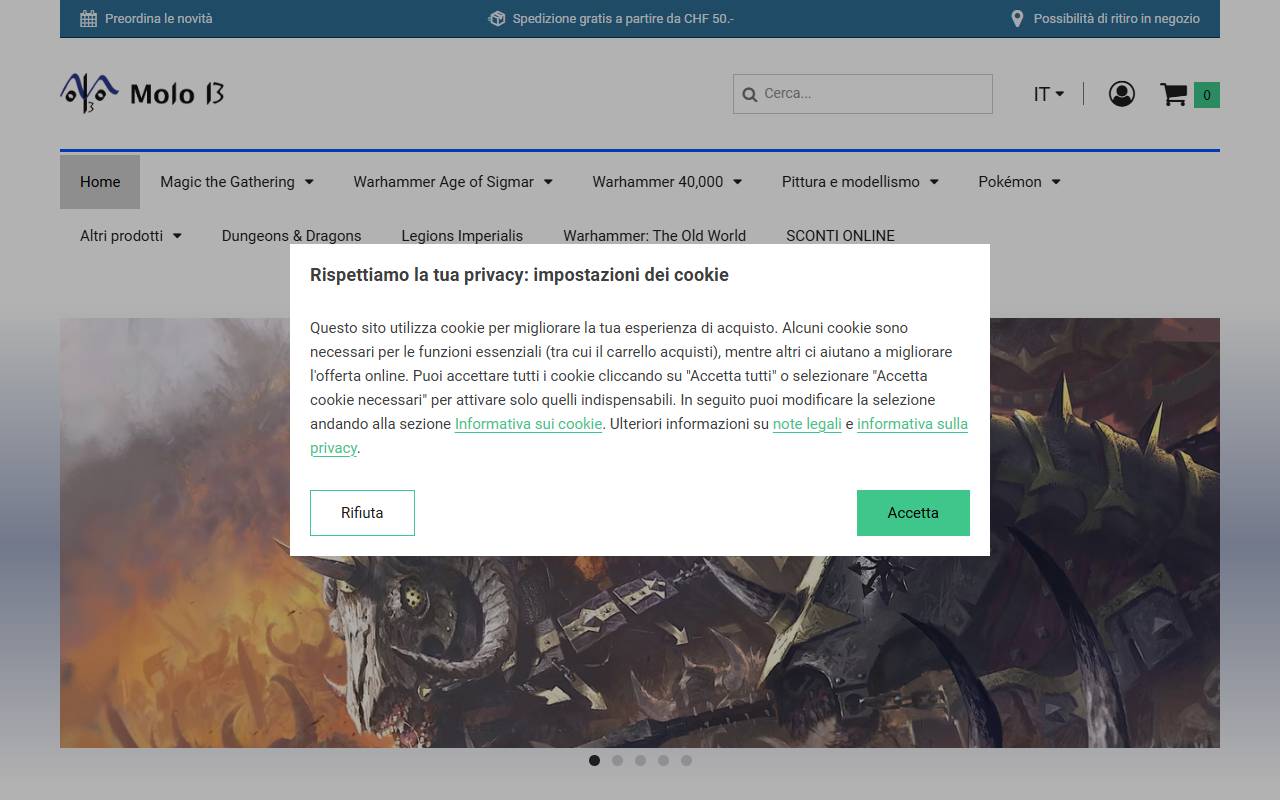Expand the Pokémon menu
1280x800 pixels.
[1019, 182]
